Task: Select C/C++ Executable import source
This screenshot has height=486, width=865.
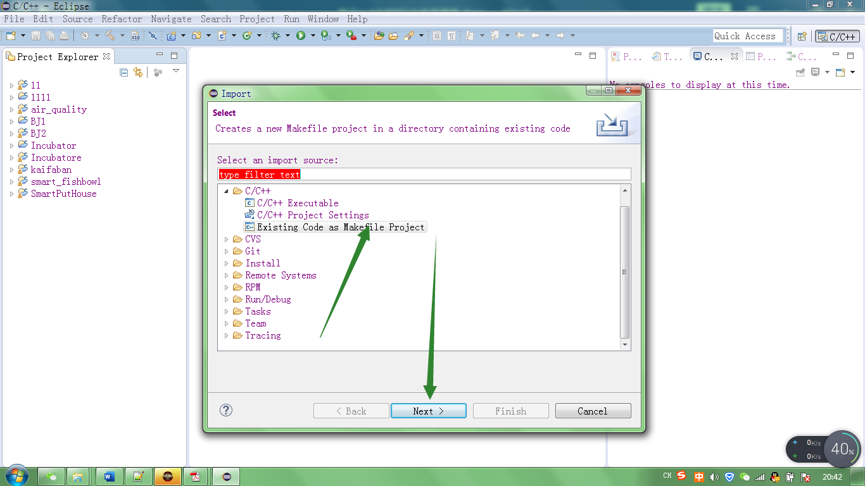Action: coord(292,203)
